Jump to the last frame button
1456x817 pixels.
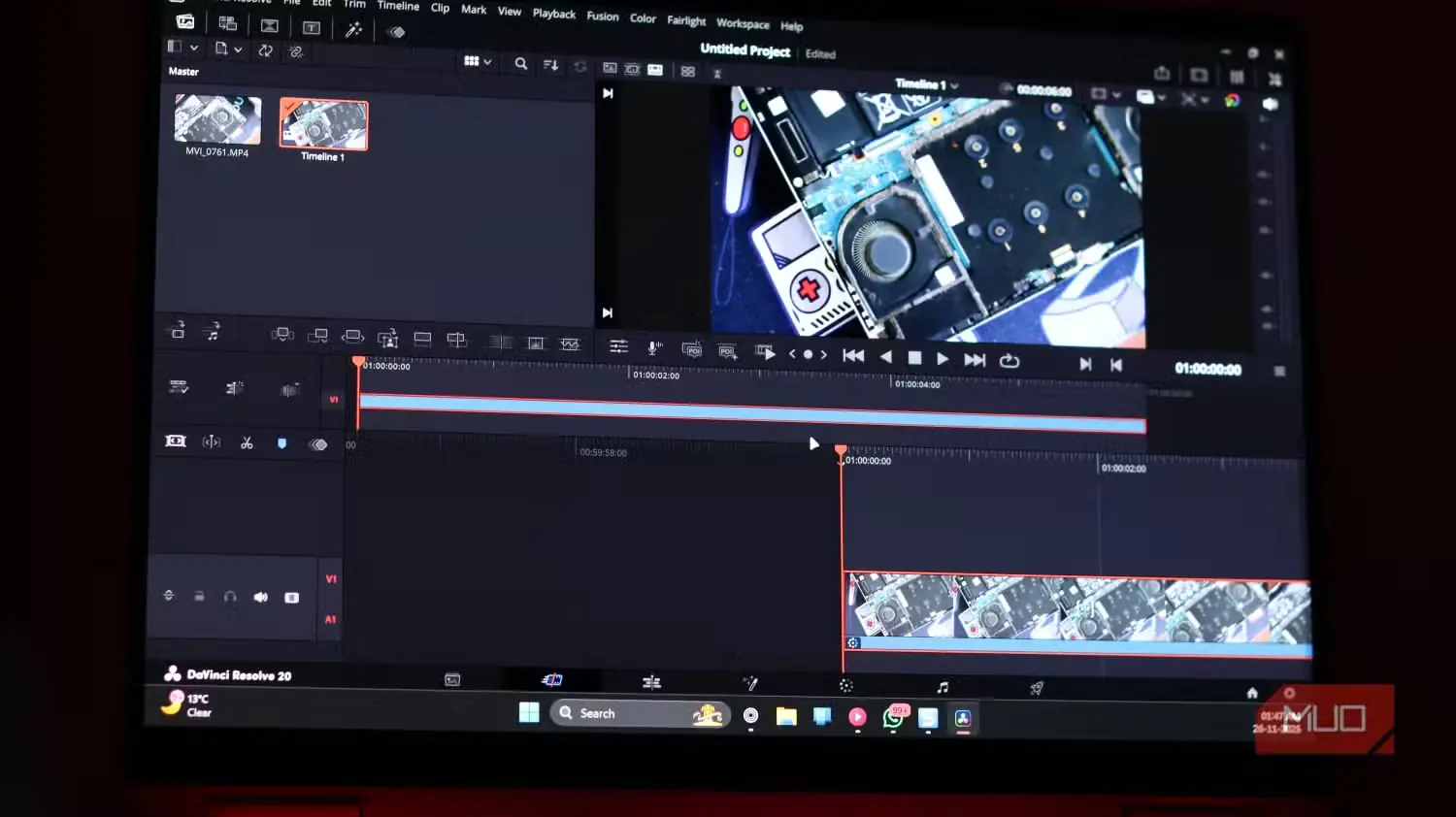point(975,360)
